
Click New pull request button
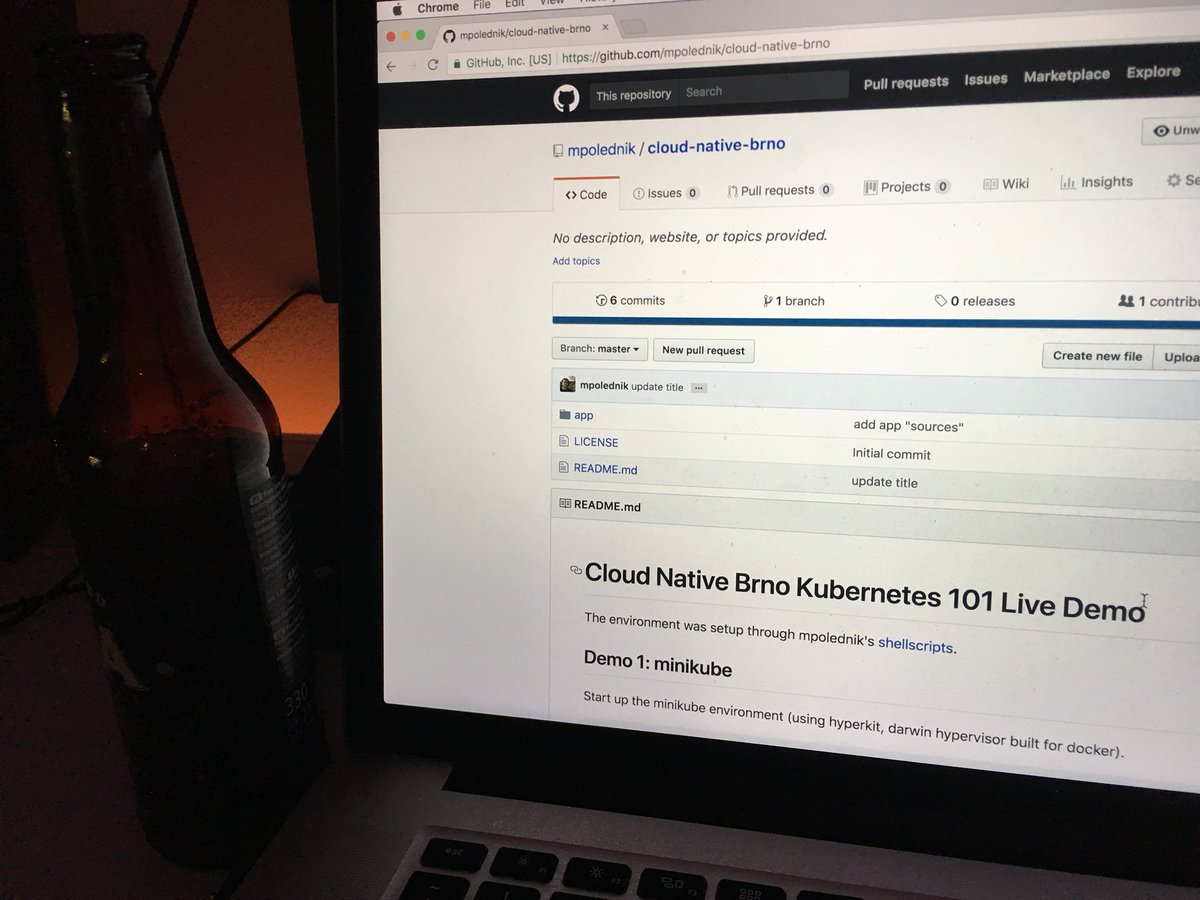704,351
